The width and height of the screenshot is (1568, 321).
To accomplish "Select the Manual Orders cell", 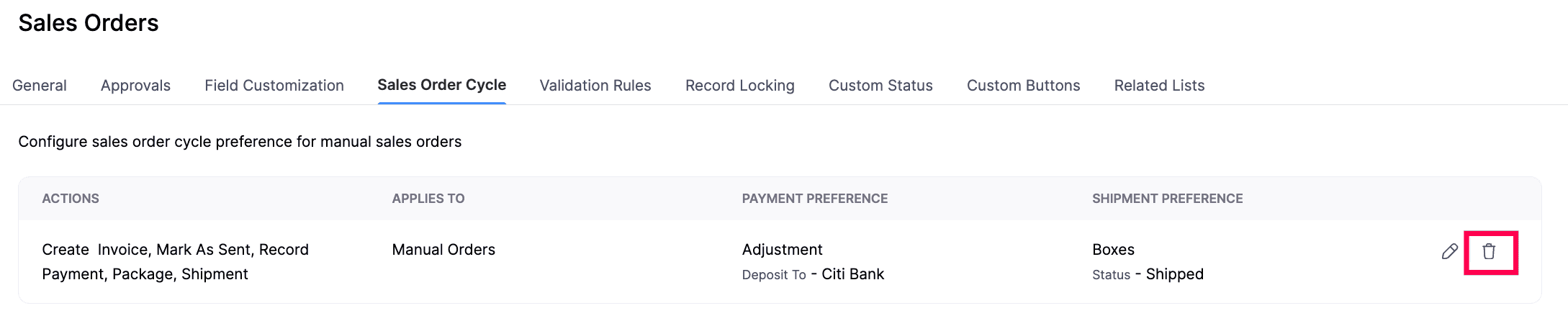I will [x=443, y=250].
